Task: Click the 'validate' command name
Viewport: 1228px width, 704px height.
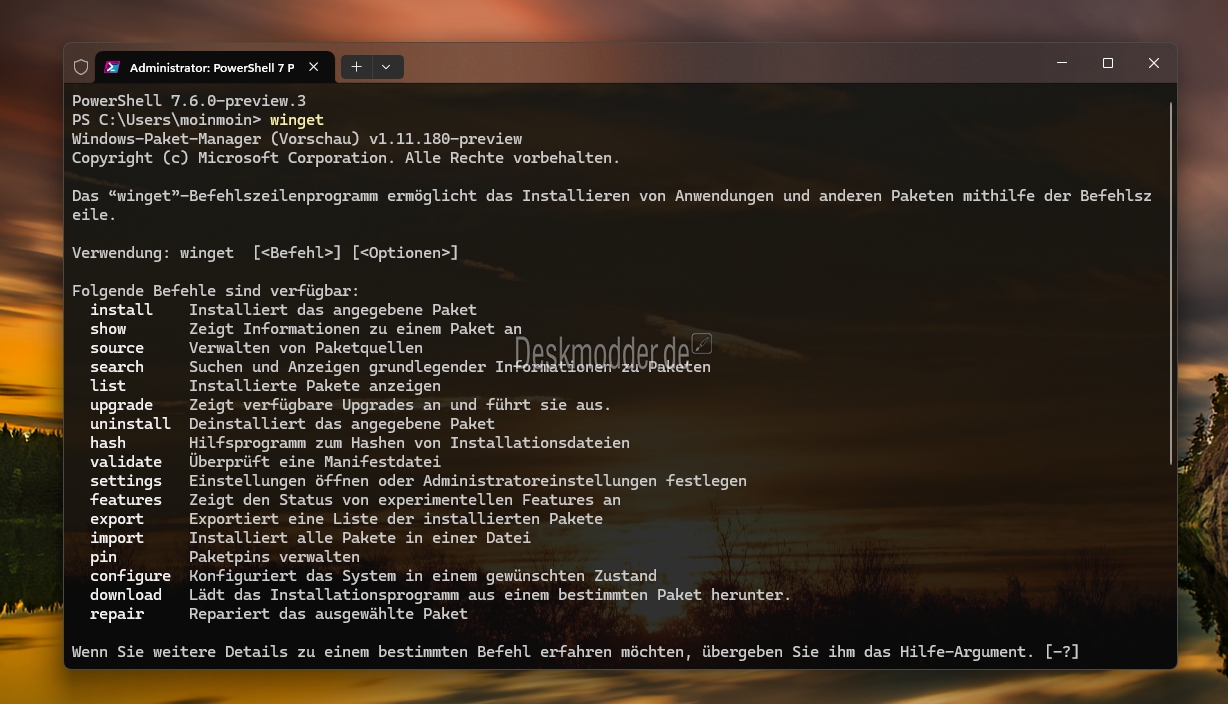Action: tap(126, 462)
